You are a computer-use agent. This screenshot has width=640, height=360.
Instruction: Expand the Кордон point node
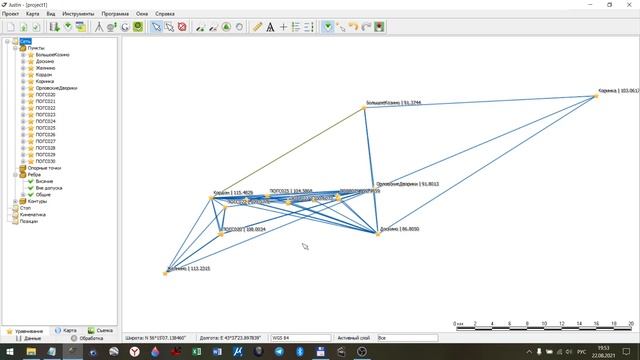(23, 75)
